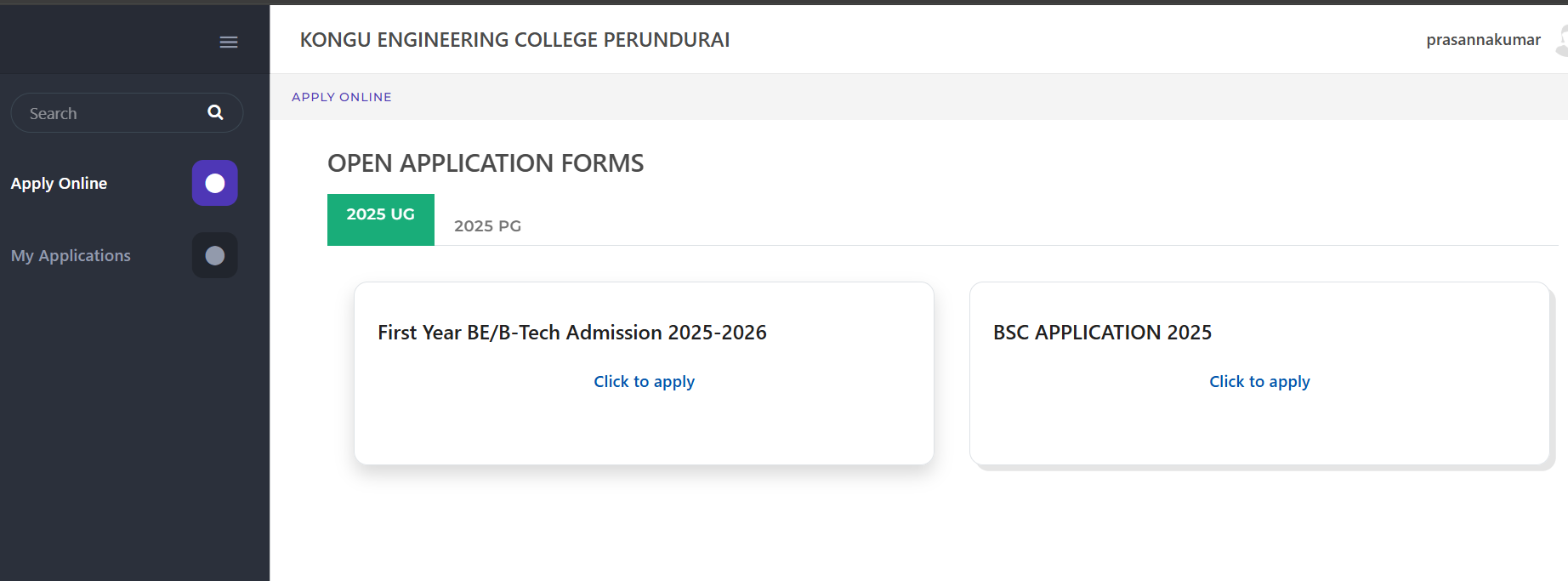Open the APPLY ONLINE breadcrumb link
Screen dimensions: 1568x581
point(341,96)
